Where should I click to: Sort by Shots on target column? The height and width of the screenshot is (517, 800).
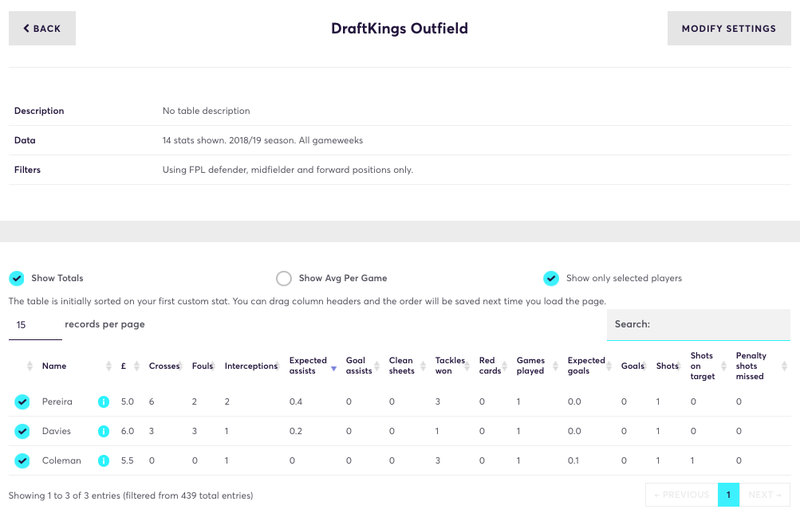click(x=703, y=366)
